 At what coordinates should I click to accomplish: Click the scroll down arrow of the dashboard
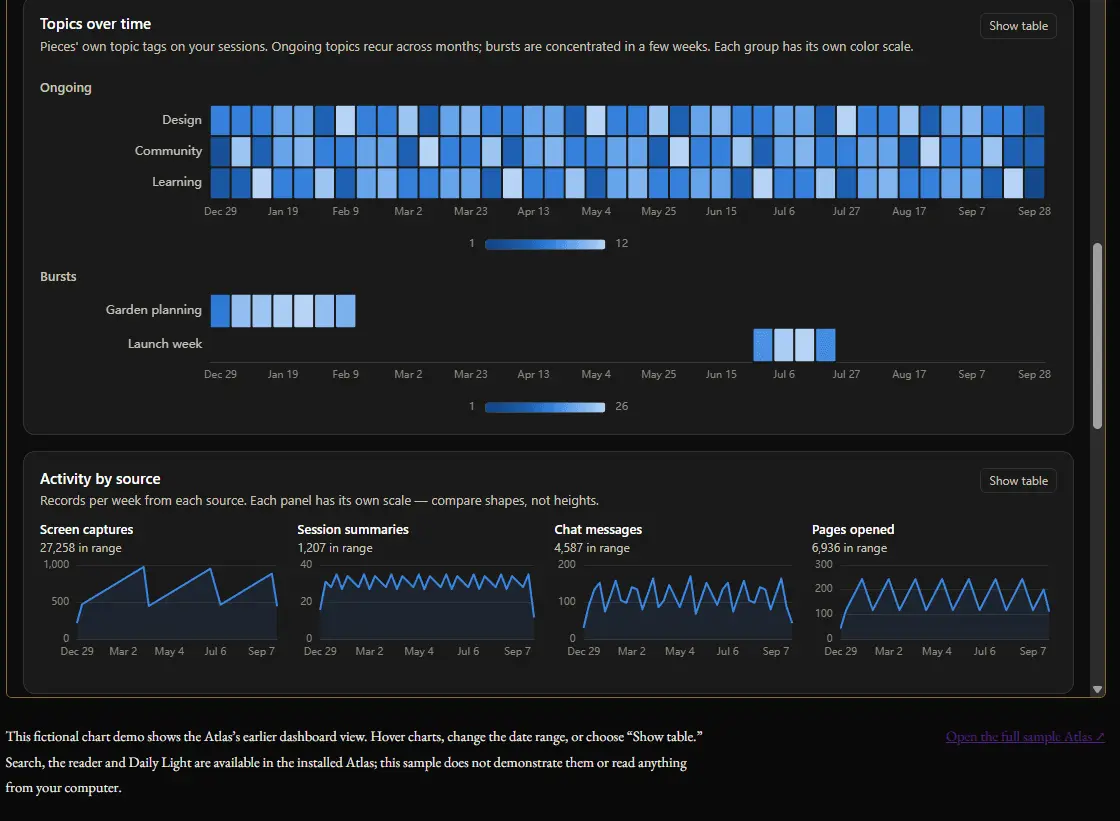pos(1097,690)
